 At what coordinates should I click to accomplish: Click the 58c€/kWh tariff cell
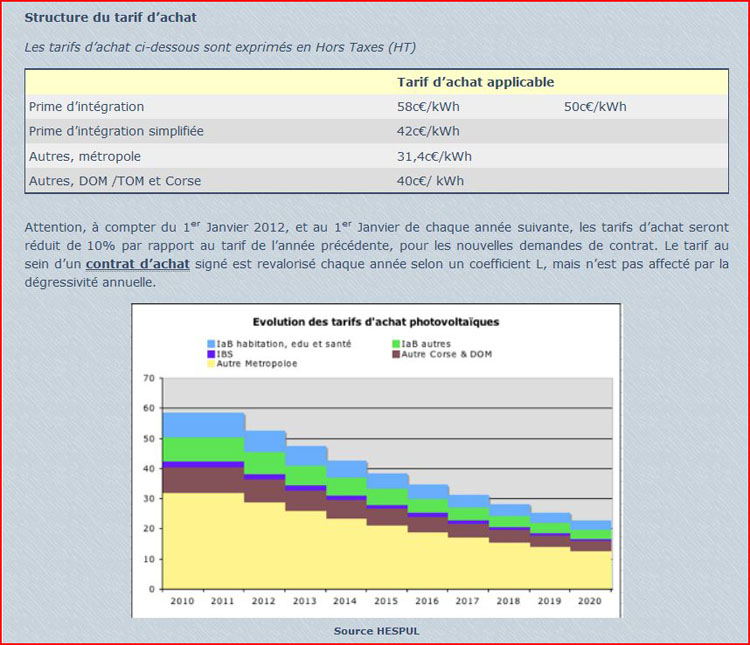[428, 107]
